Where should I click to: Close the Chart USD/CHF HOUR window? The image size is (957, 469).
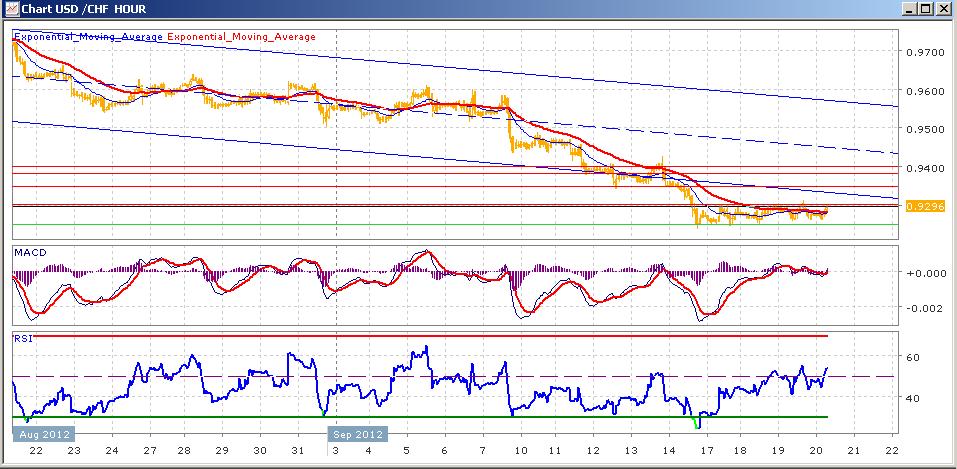click(942, 9)
